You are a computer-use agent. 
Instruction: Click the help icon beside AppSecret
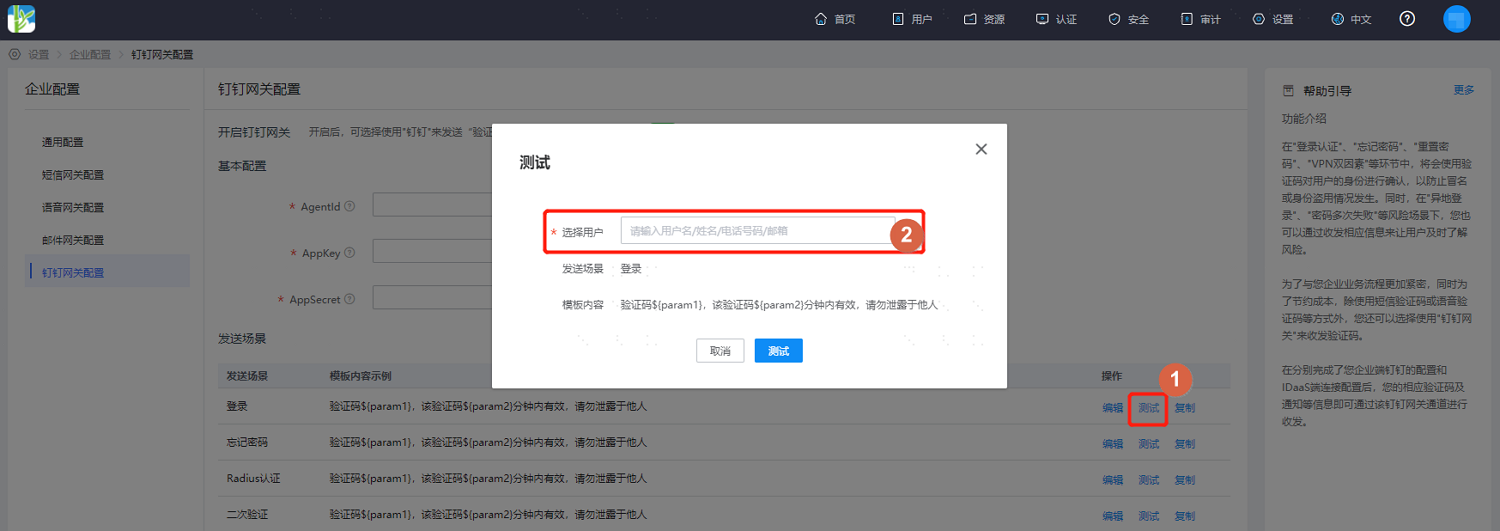pyautogui.click(x=349, y=299)
